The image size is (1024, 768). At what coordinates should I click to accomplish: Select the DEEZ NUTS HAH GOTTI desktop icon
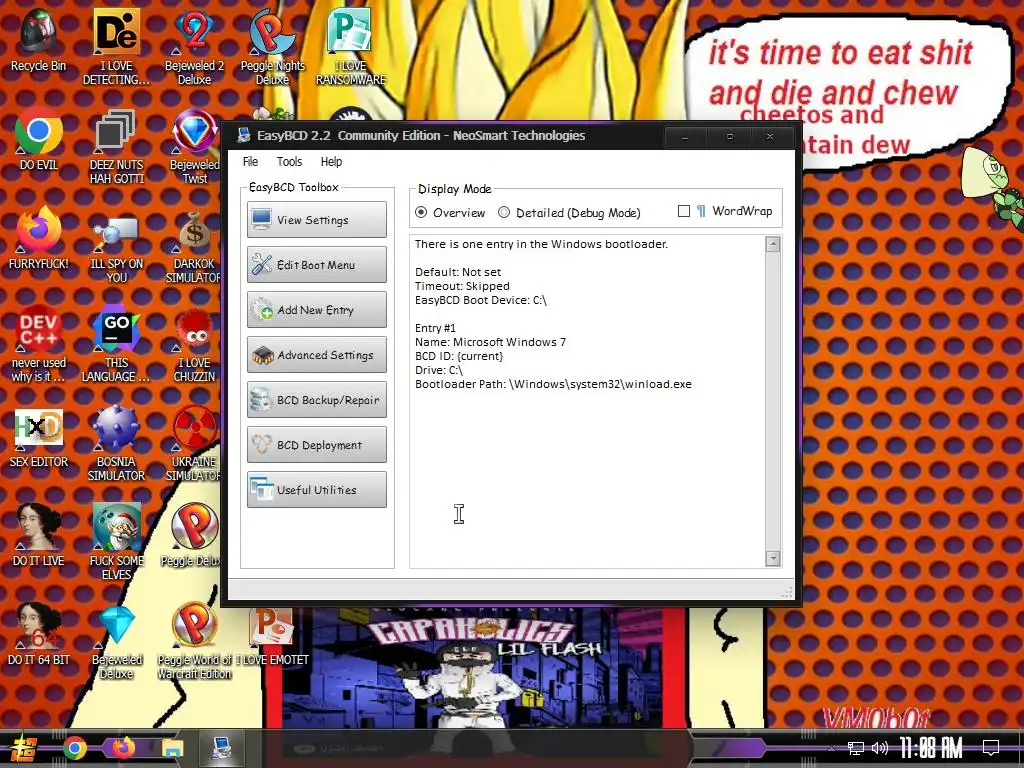[x=116, y=146]
